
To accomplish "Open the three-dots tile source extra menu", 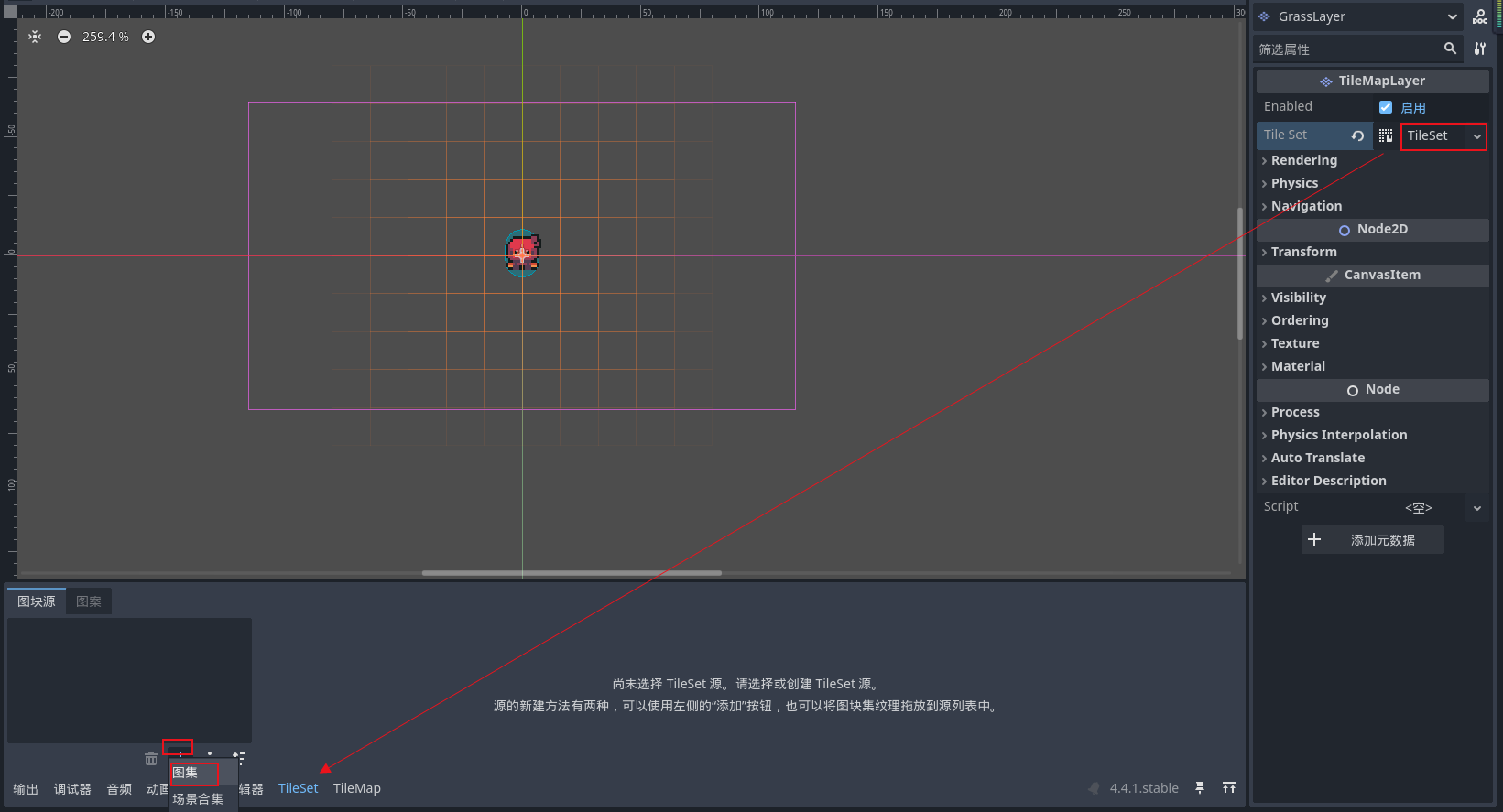I will point(210,755).
